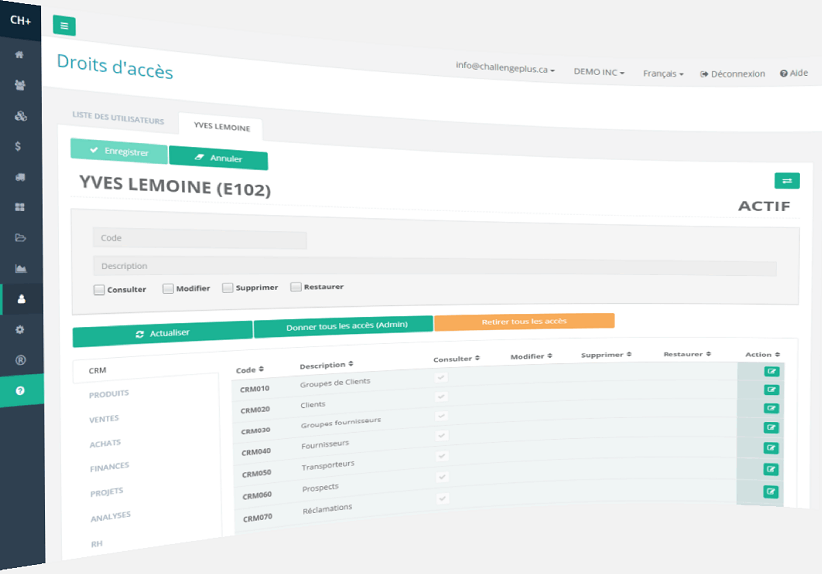Click the orange Retirer tous les accès button
This screenshot has height=574, width=822.
[524, 321]
